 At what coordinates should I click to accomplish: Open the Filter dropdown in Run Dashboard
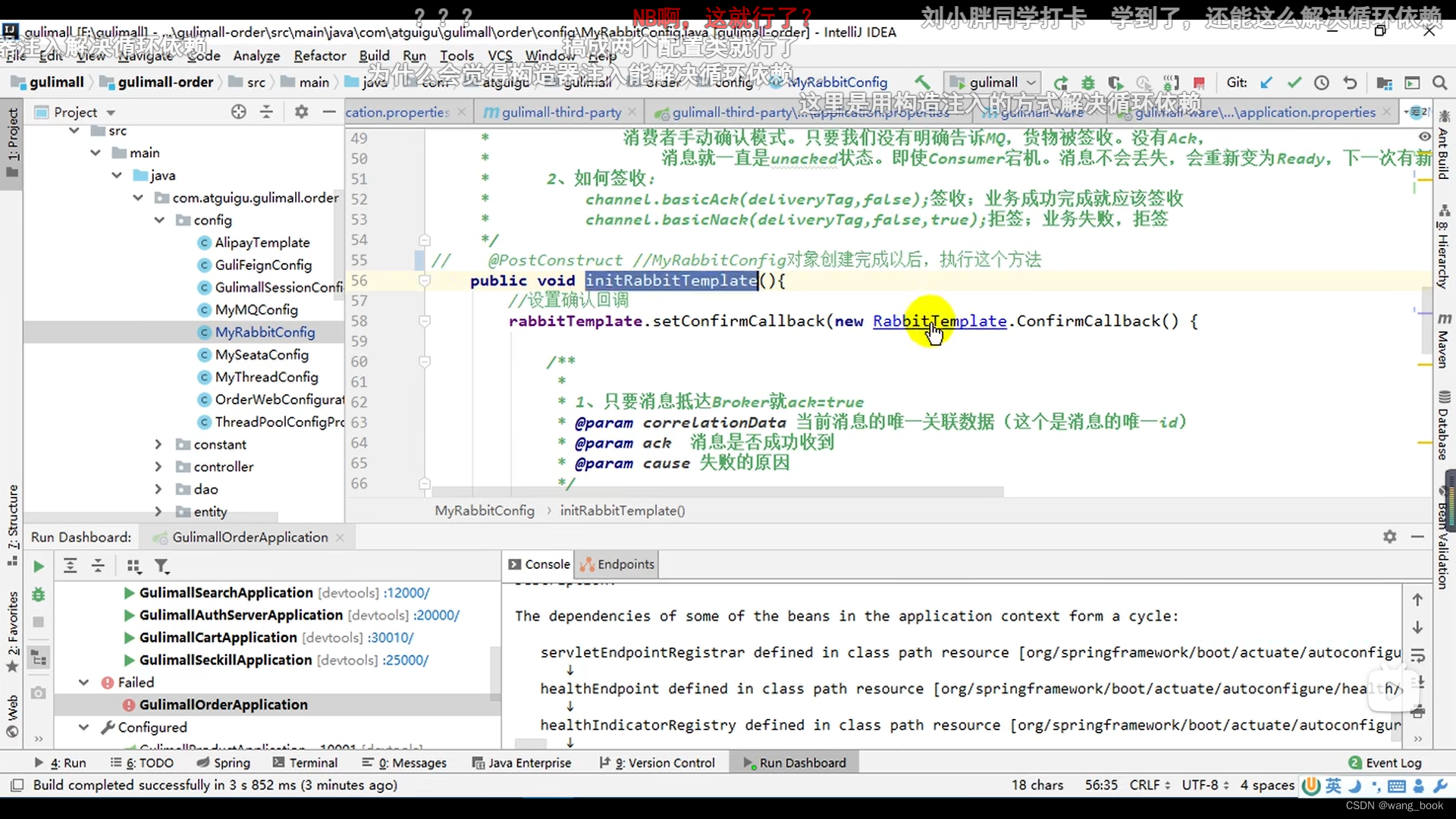coord(162,566)
